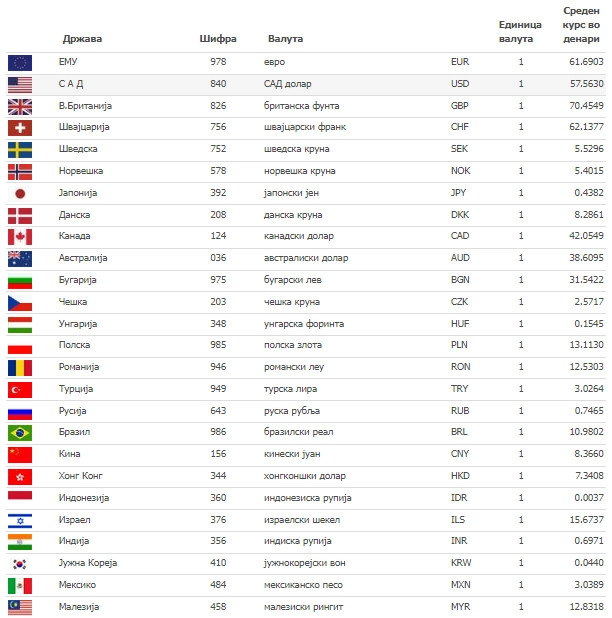The image size is (612, 618).
Task: Select the United Kingdom flag icon
Action: [x=20, y=107]
